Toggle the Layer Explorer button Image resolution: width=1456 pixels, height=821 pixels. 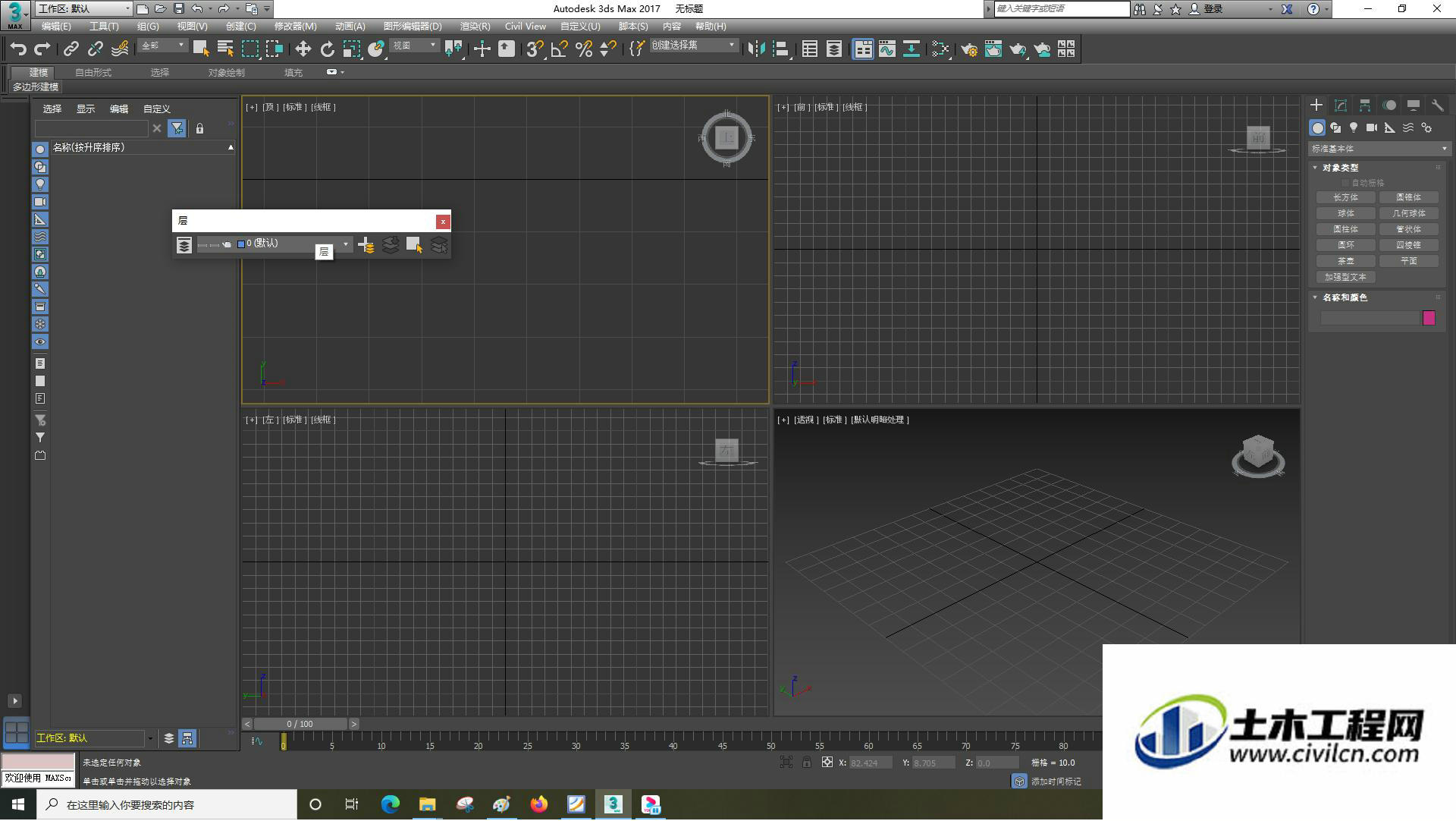coord(834,49)
